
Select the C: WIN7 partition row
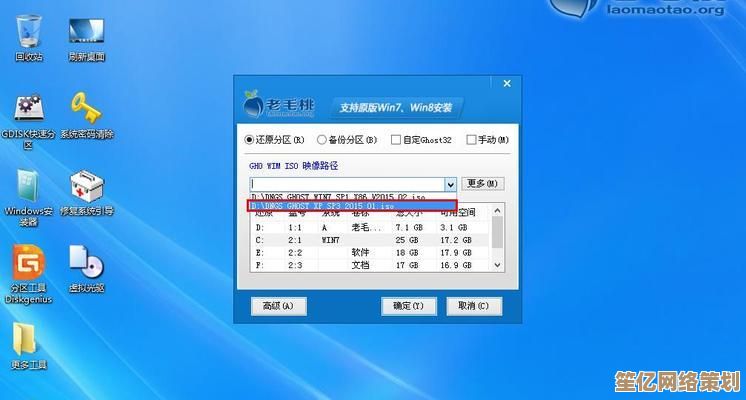pos(371,240)
